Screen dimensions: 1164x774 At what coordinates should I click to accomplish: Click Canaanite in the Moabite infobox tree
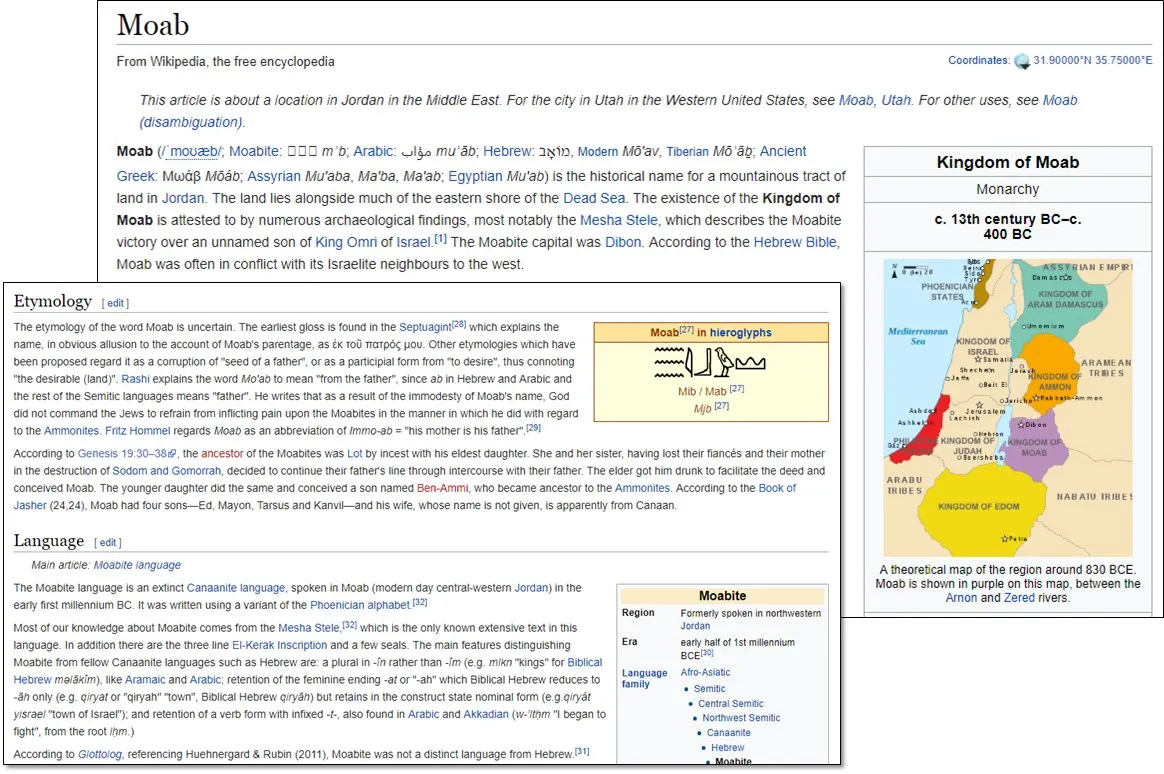(728, 733)
